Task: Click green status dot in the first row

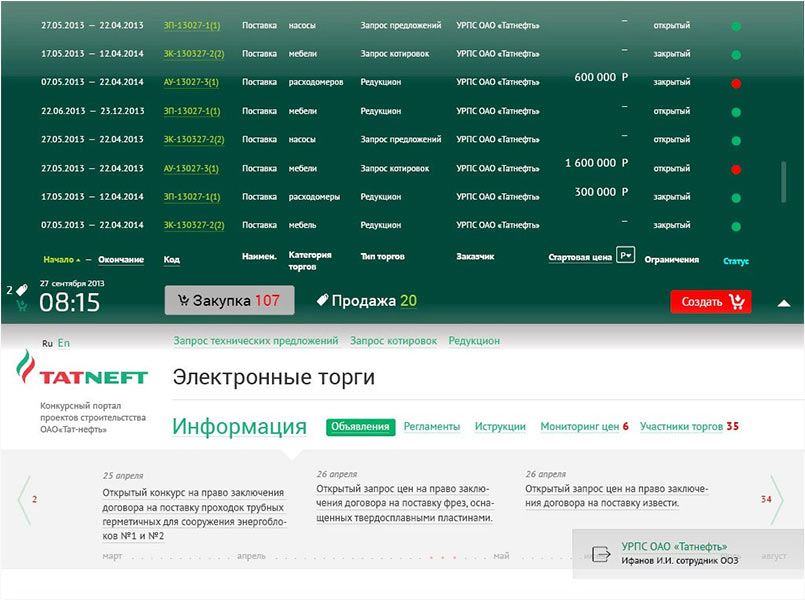Action: click(736, 26)
